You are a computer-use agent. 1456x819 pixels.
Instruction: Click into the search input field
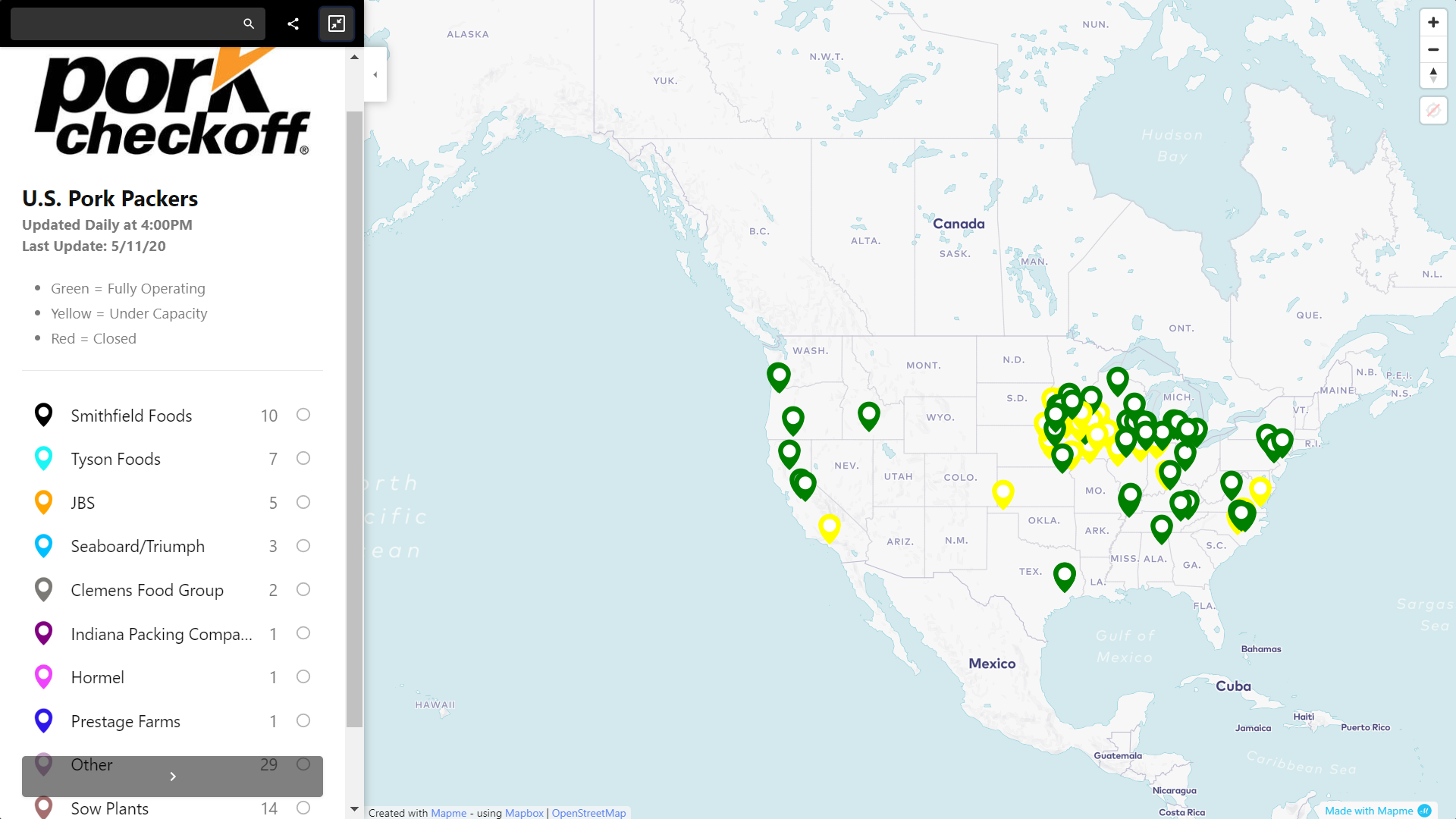click(125, 24)
